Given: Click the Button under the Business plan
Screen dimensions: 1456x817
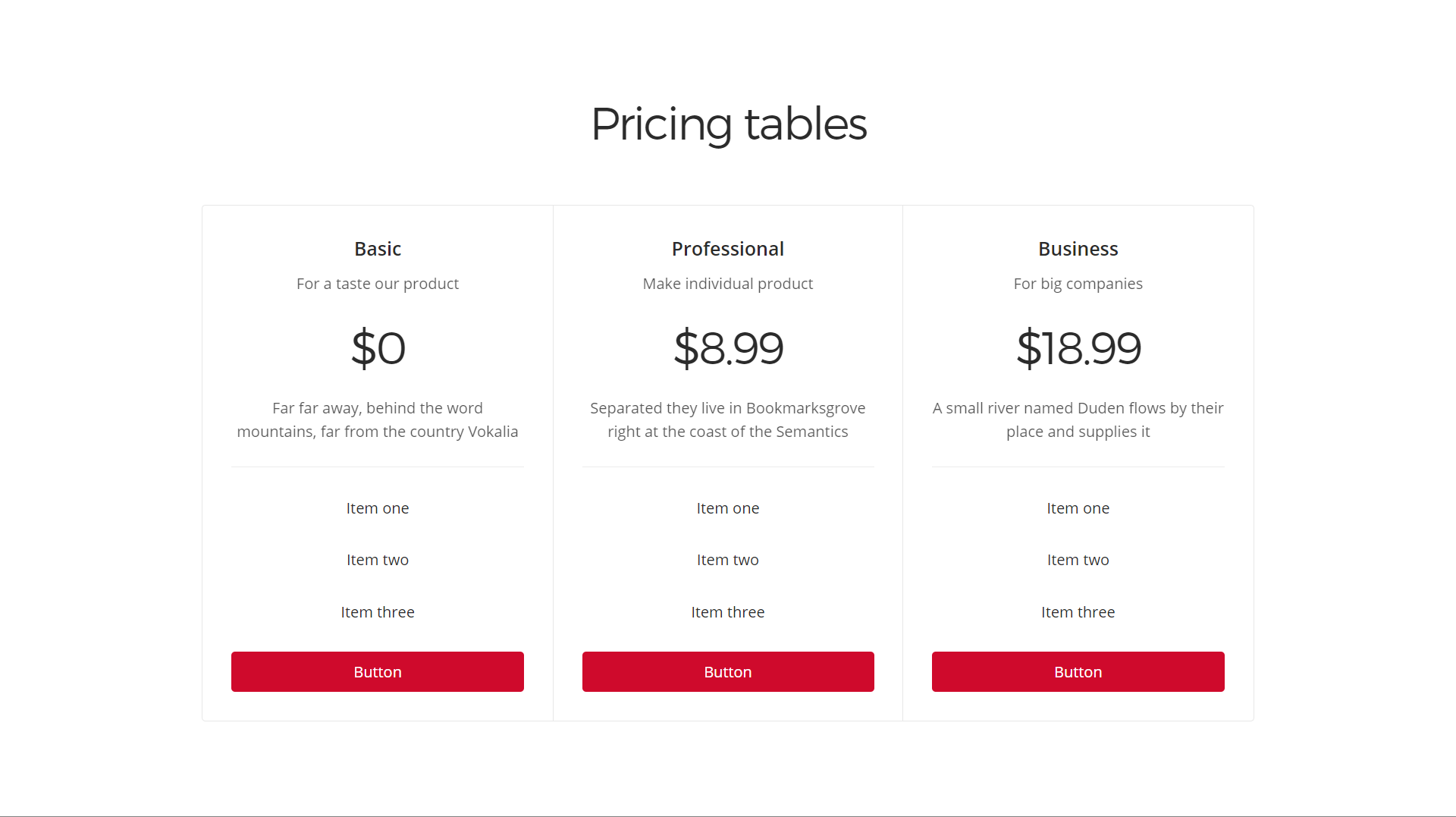Looking at the screenshot, I should tap(1078, 671).
